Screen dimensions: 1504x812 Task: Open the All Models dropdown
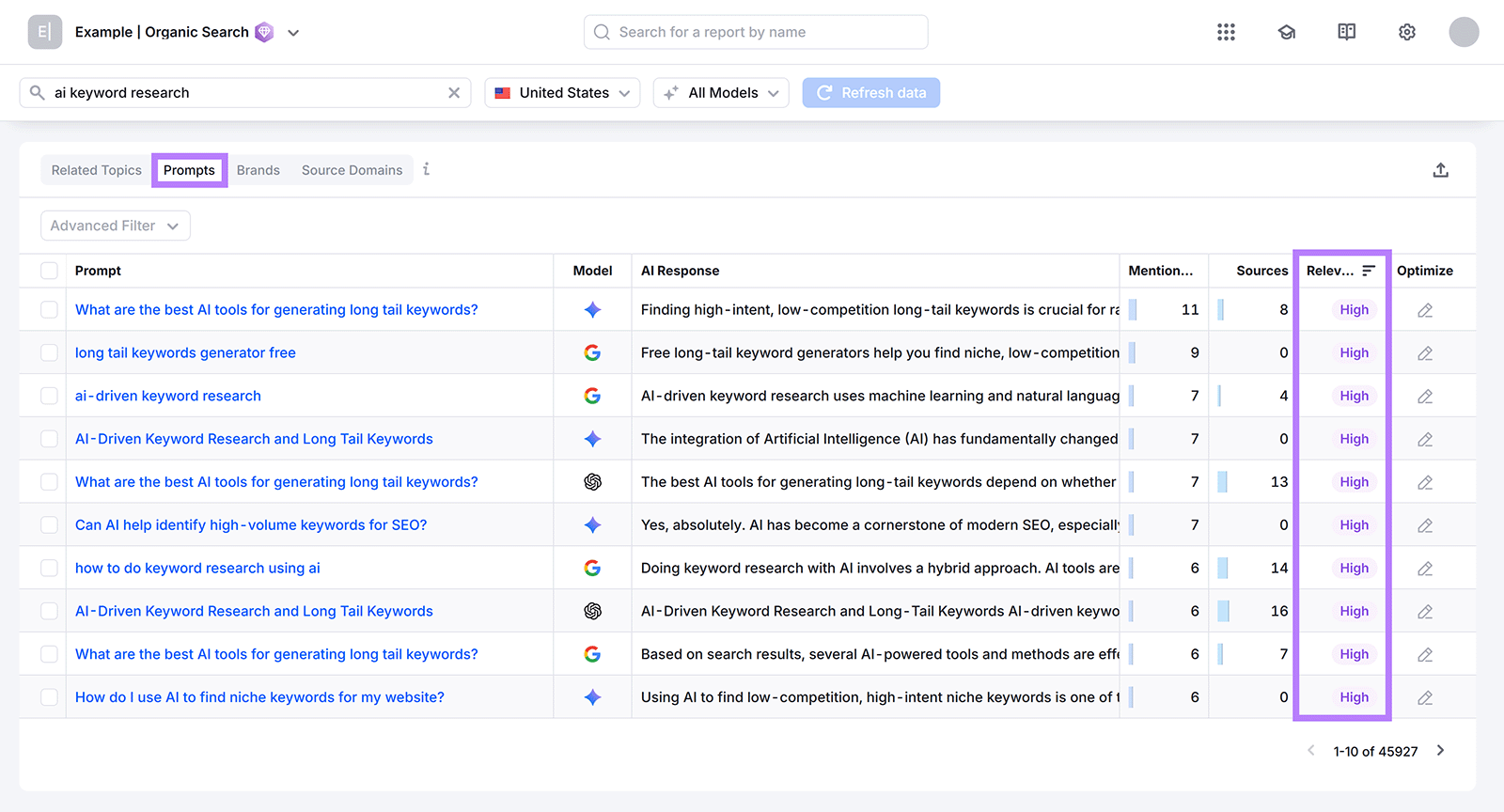tap(721, 92)
